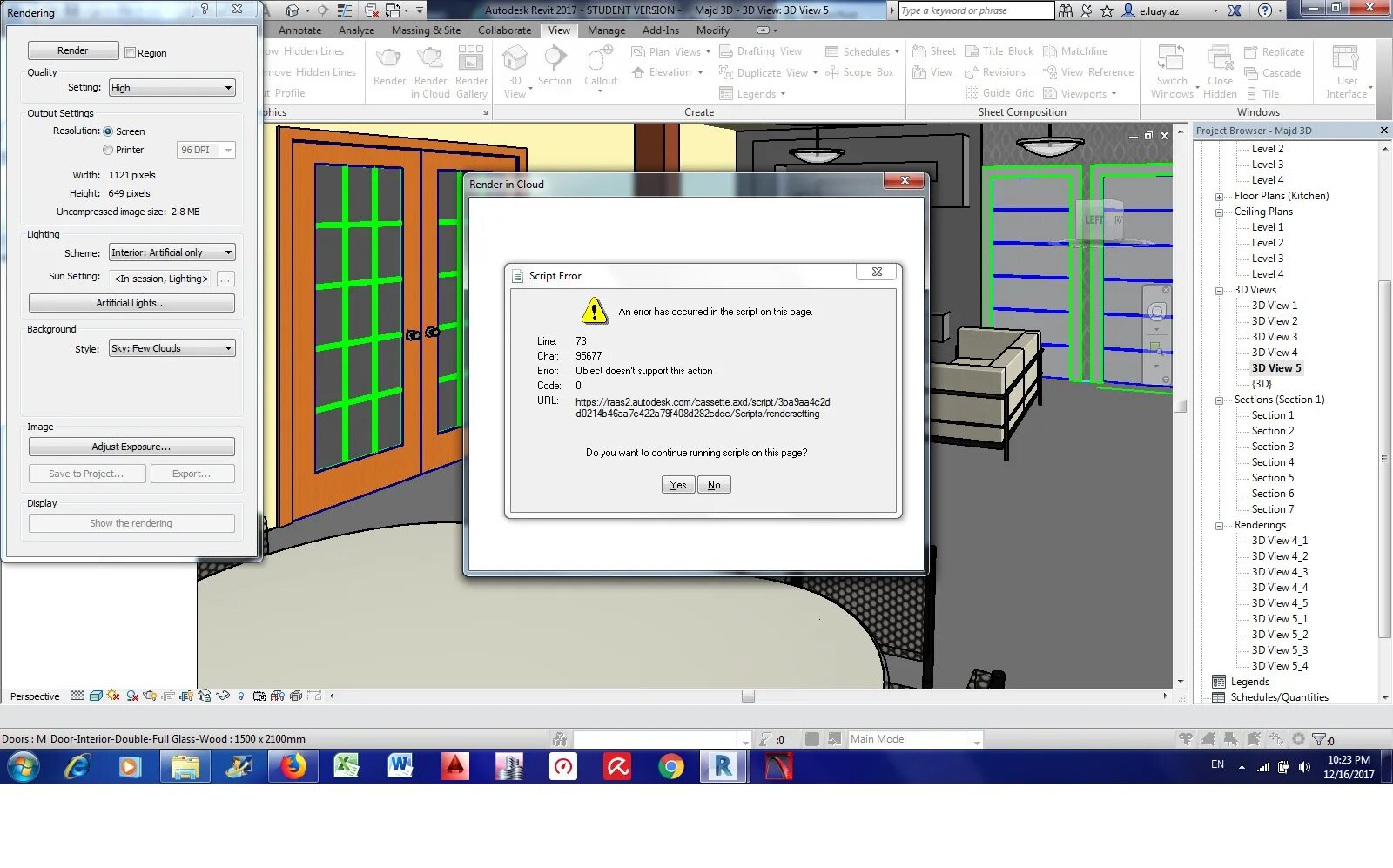
Task: Click the Cascade windows icon
Action: (x=1251, y=73)
